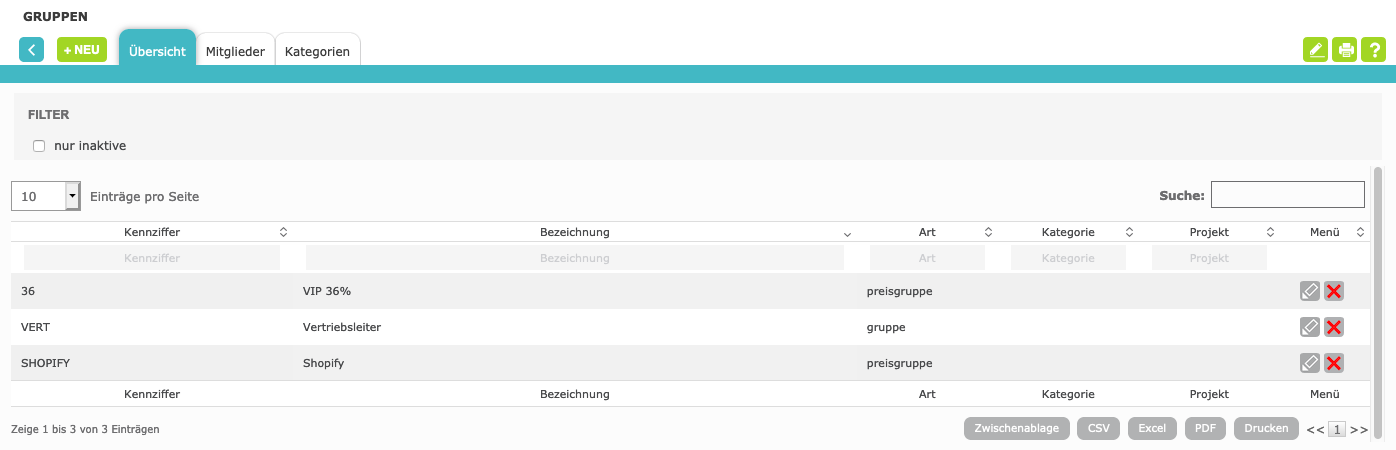Click the + NEU button
This screenshot has height=450, width=1396.
(x=82, y=50)
